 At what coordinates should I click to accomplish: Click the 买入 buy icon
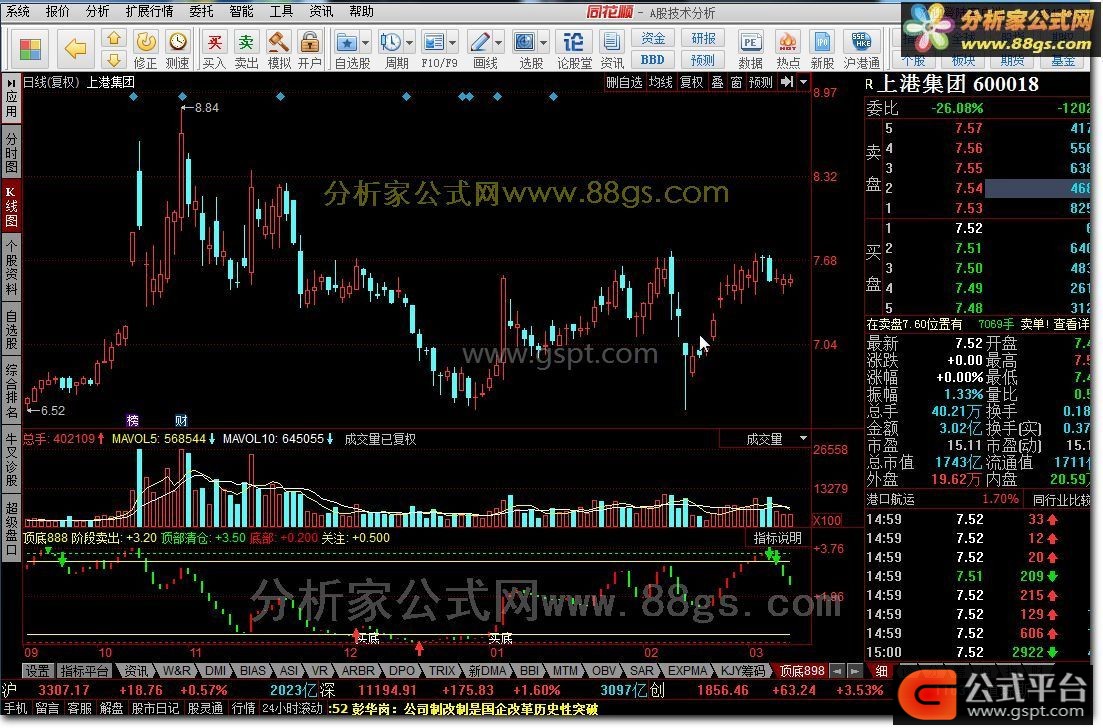(214, 49)
